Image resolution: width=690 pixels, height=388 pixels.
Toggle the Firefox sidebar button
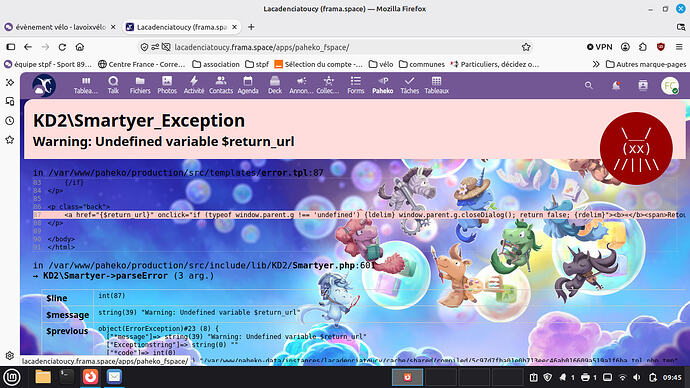[x=11, y=47]
